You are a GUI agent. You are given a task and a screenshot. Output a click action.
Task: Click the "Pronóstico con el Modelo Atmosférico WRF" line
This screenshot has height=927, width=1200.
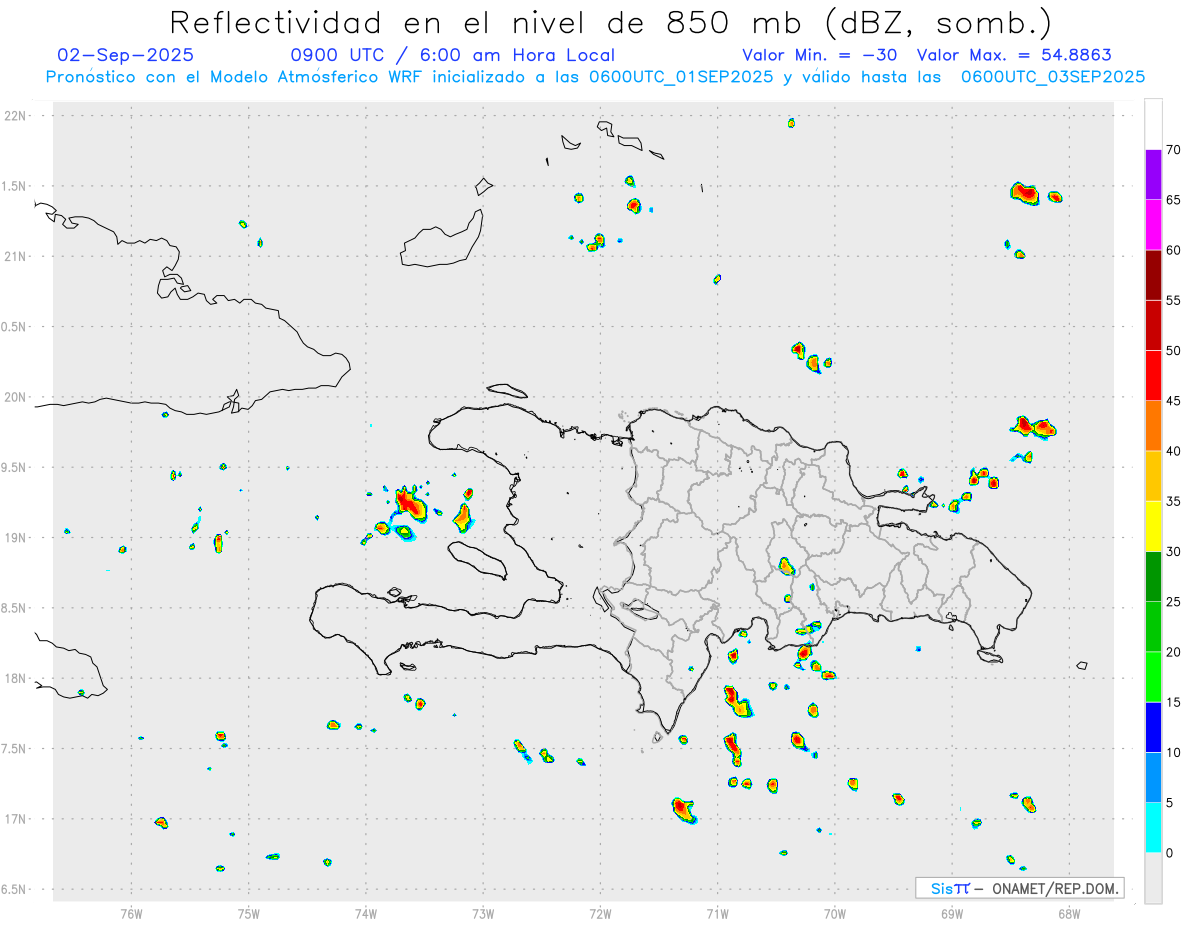pos(595,77)
